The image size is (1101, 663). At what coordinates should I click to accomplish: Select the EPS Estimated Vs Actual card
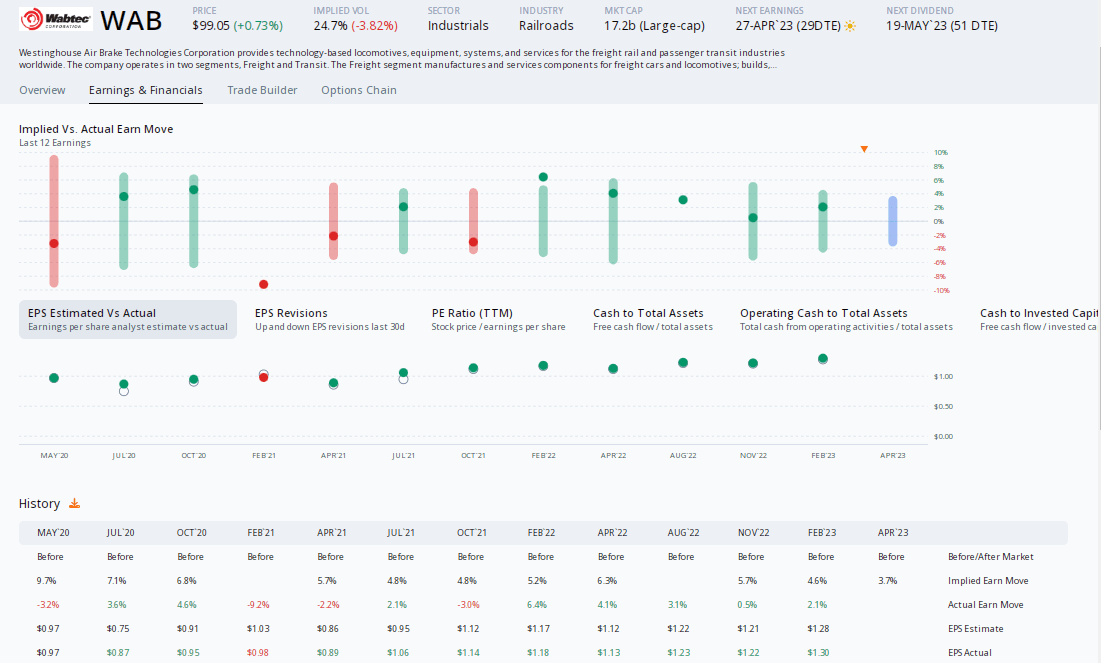(x=127, y=321)
